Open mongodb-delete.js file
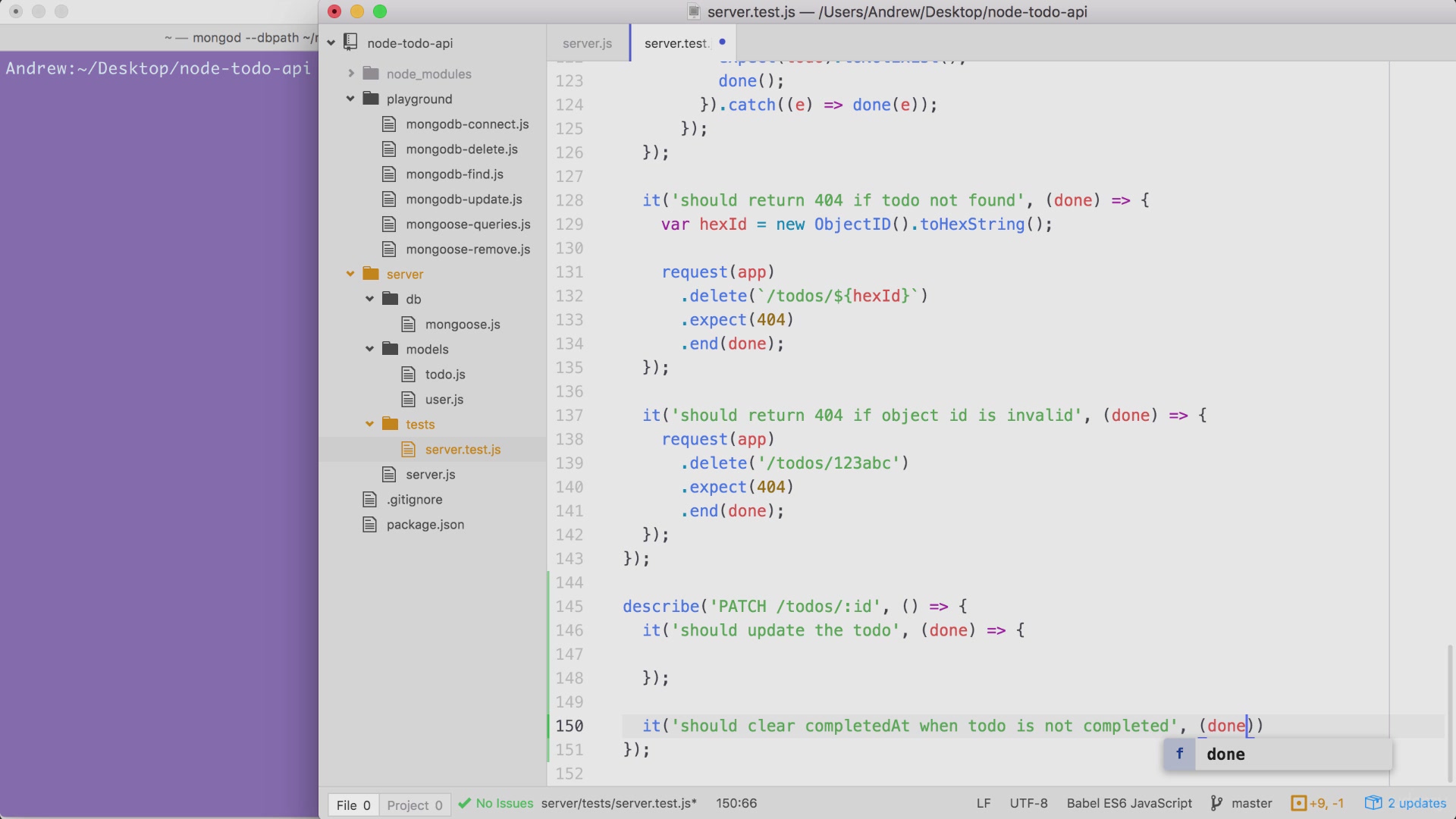Screen dimensions: 1456x819 [x=462, y=149]
